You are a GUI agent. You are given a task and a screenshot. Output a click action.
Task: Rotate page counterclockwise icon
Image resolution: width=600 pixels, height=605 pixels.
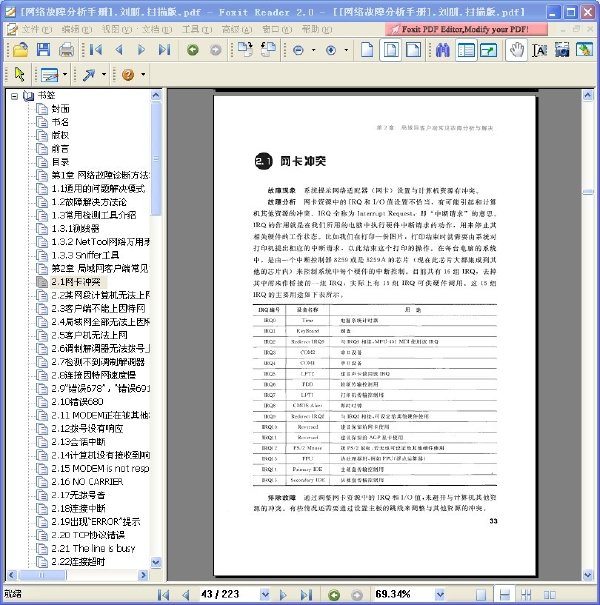[x=268, y=50]
